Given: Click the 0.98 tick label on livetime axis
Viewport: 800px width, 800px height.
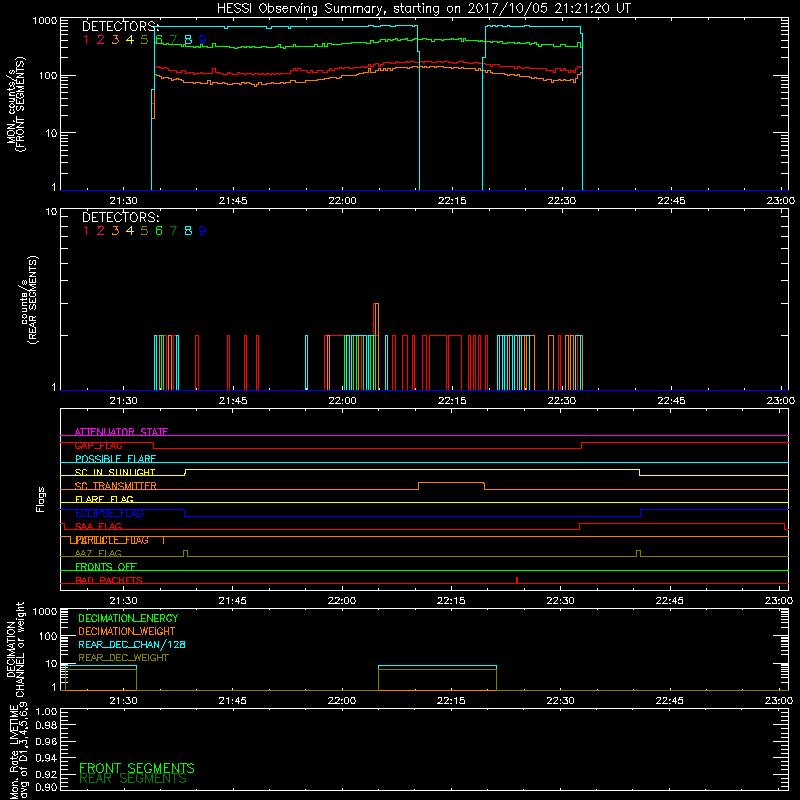Looking at the screenshot, I should click(46, 724).
